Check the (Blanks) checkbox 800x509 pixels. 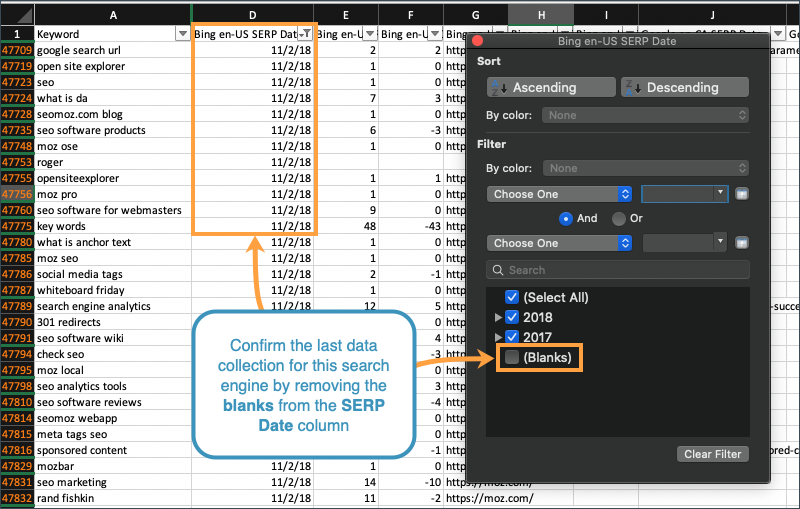[x=512, y=357]
